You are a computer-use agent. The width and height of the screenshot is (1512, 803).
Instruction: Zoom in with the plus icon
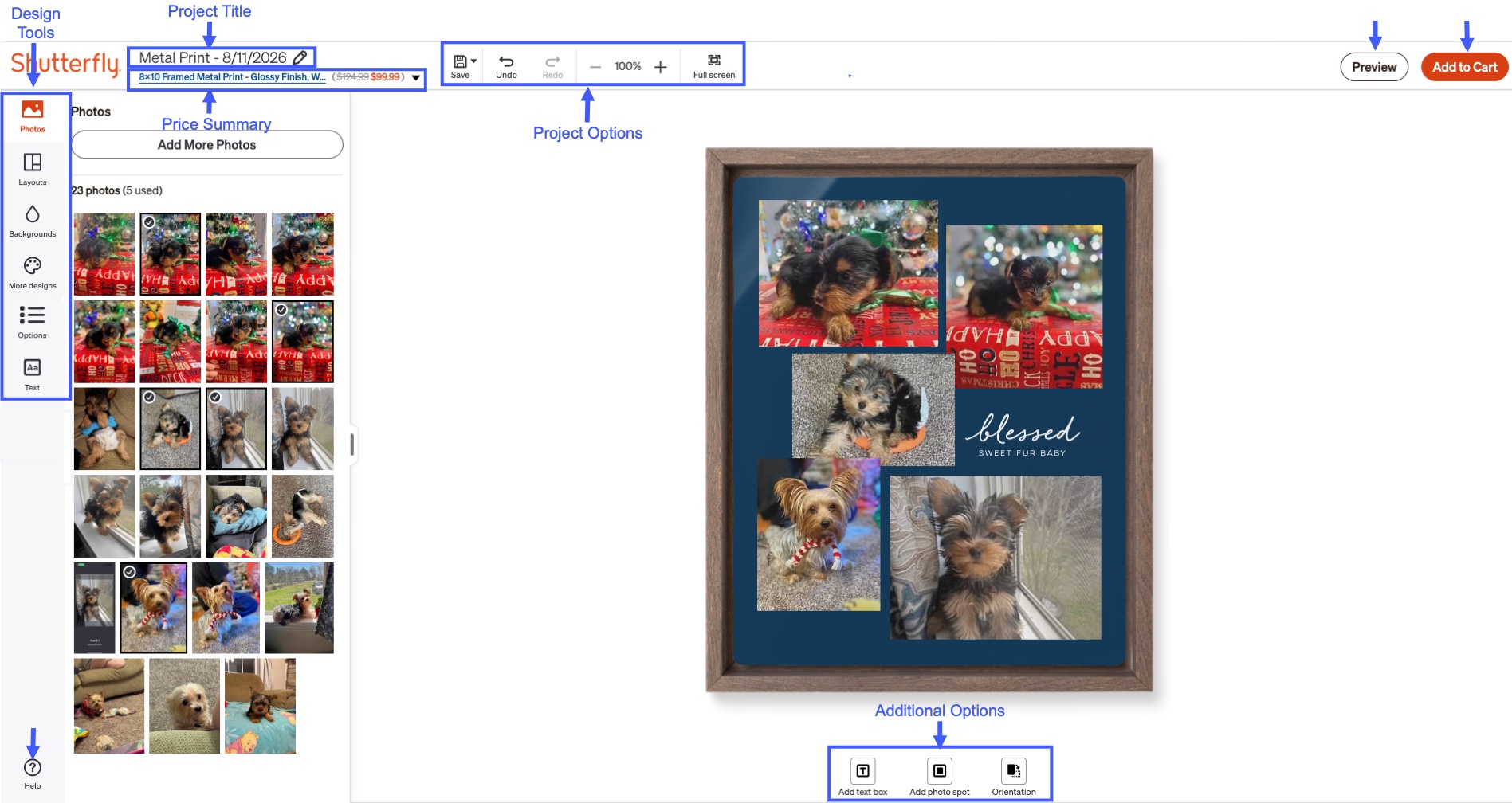(661, 67)
